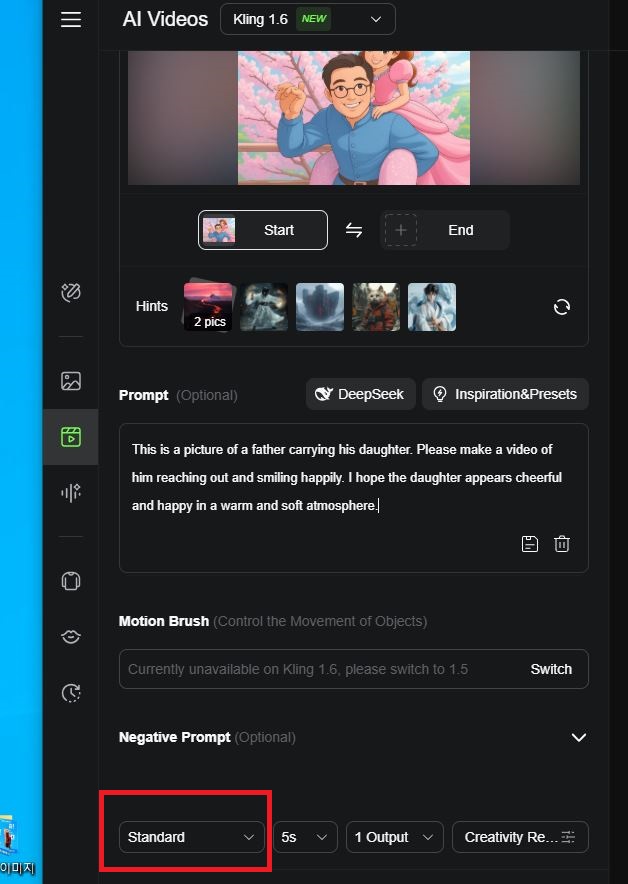Switch Motion Brush to Kling 1.5

click(x=551, y=669)
